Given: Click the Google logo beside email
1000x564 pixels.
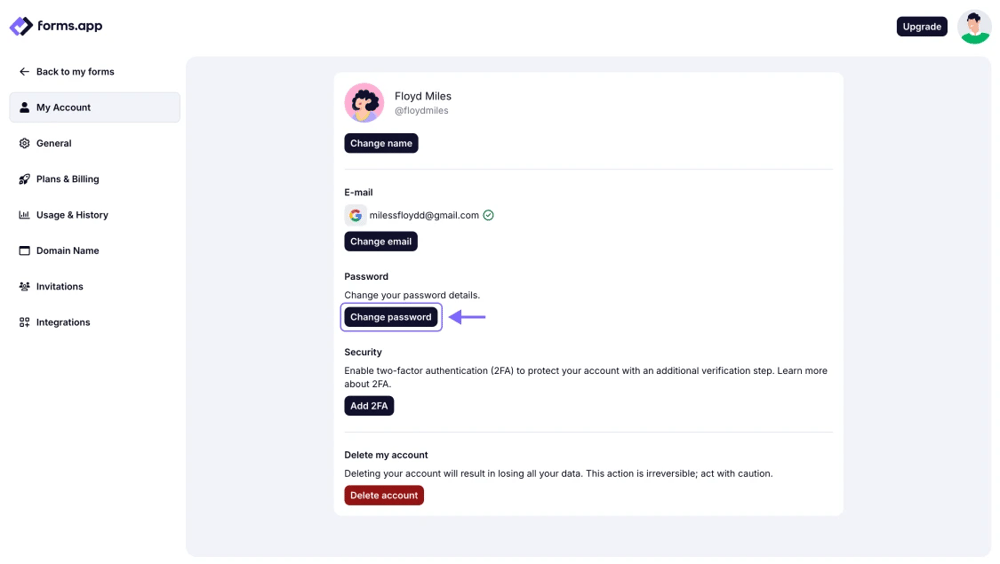Looking at the screenshot, I should [x=355, y=215].
